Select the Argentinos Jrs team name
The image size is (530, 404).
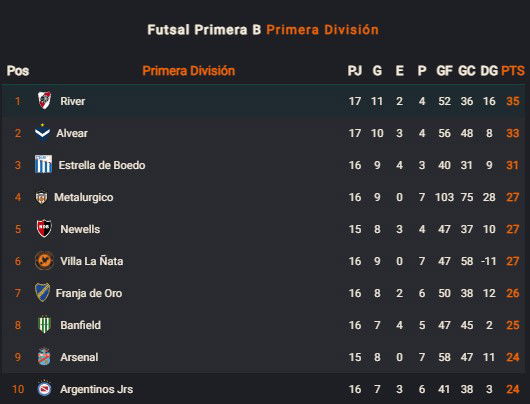(x=96, y=389)
